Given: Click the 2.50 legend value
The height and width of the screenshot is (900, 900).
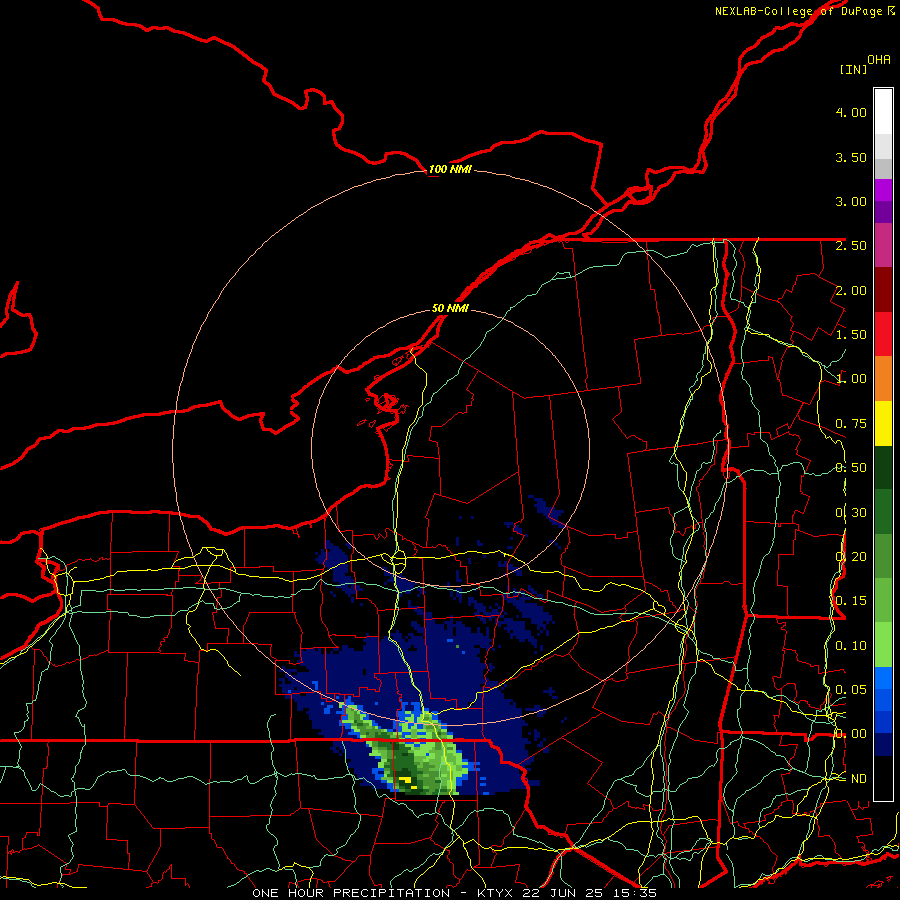Looking at the screenshot, I should click(x=851, y=246).
